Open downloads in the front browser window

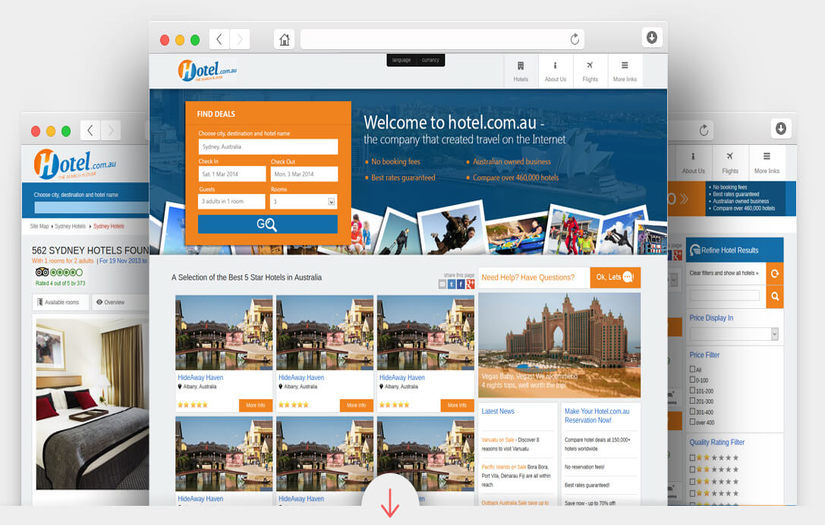click(x=652, y=37)
